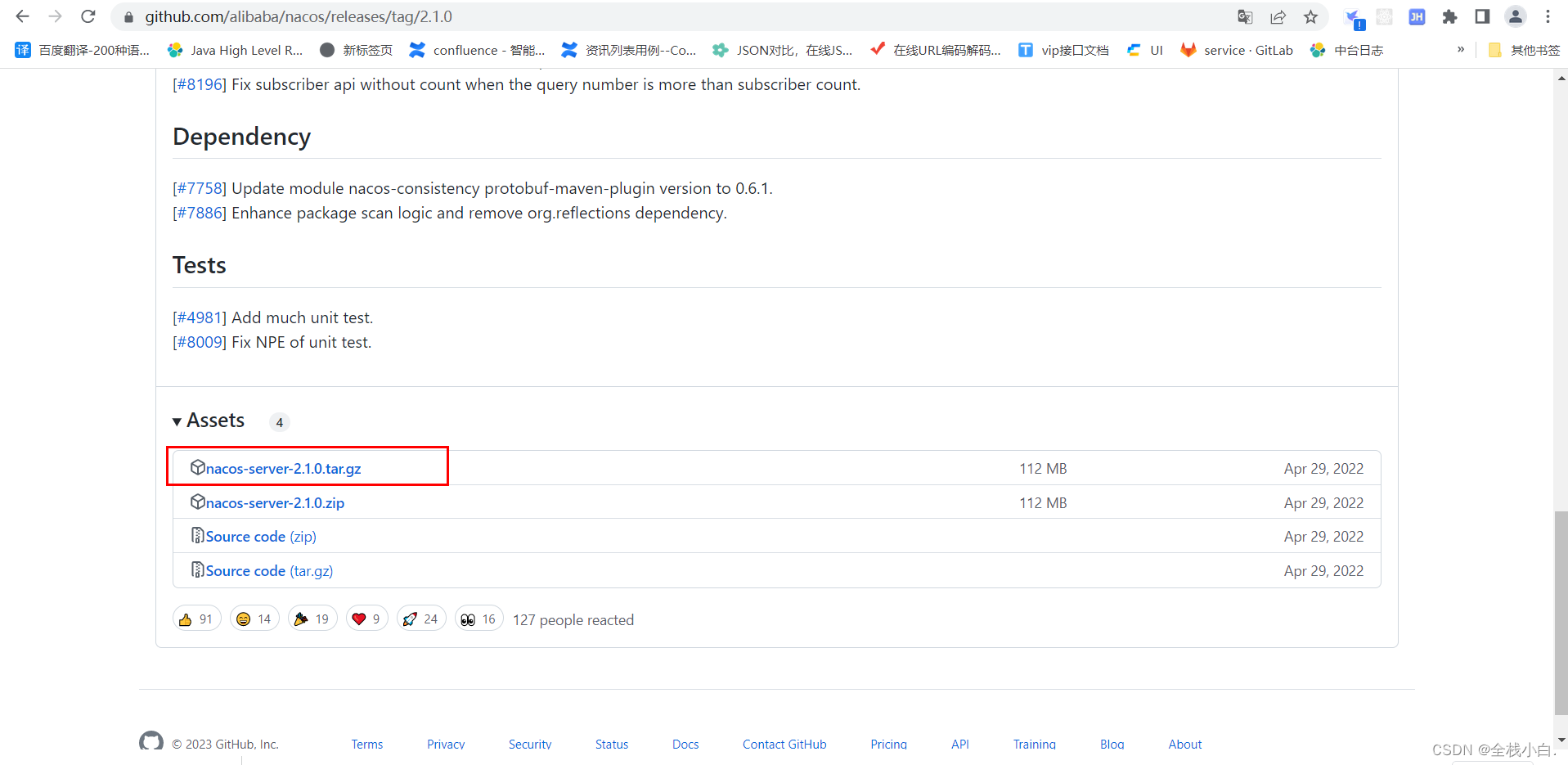Open the UI bookmark
Viewport: 1568px width, 765px height.
coord(1144,50)
